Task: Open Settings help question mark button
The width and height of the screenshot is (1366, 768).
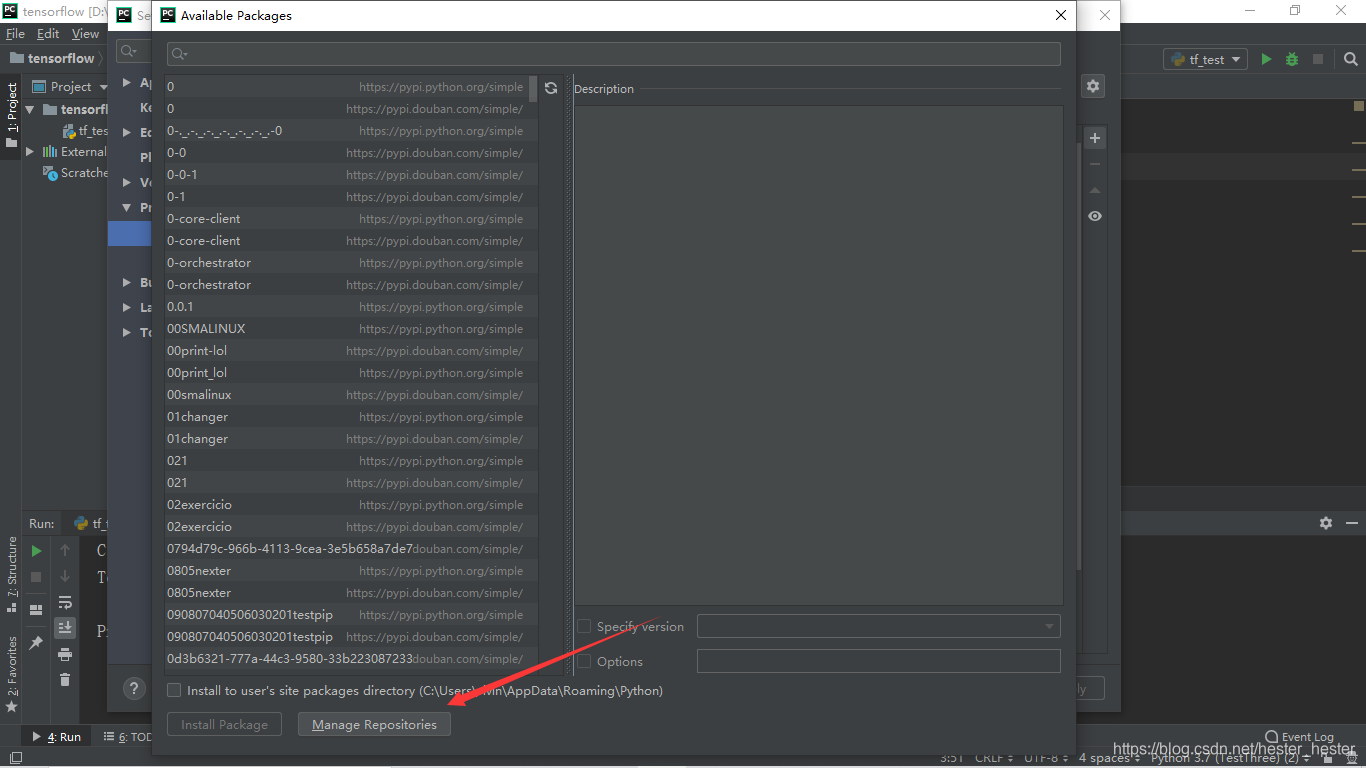Action: pos(134,688)
